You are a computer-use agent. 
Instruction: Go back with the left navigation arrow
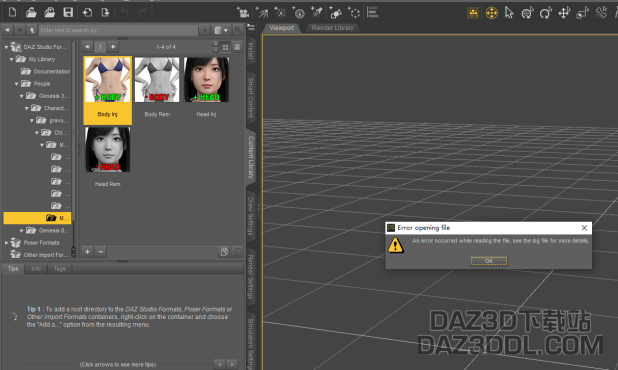click(7, 30)
